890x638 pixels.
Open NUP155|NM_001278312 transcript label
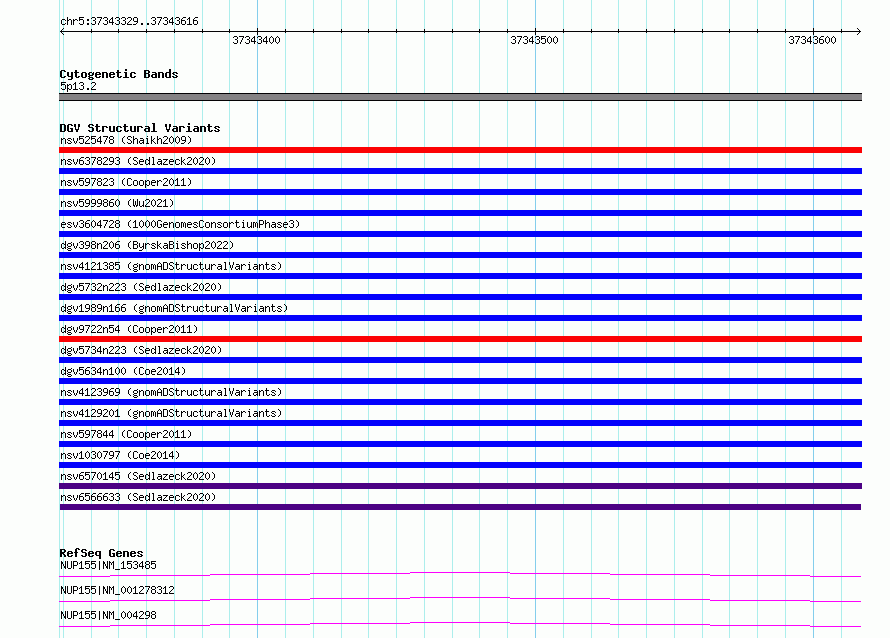pos(117,590)
